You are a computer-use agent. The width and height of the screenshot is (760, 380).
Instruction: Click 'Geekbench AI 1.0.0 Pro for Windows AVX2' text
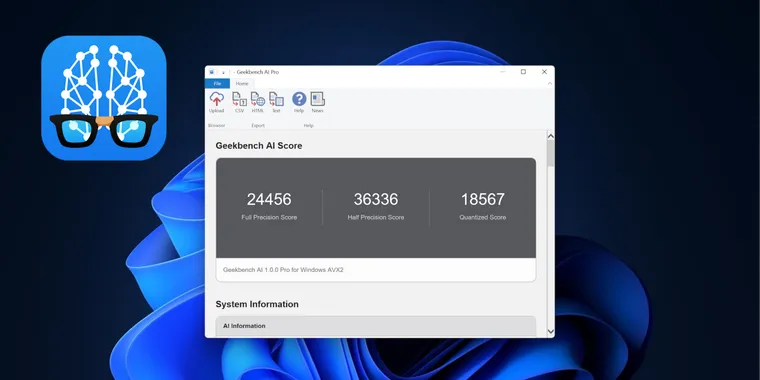tap(283, 269)
